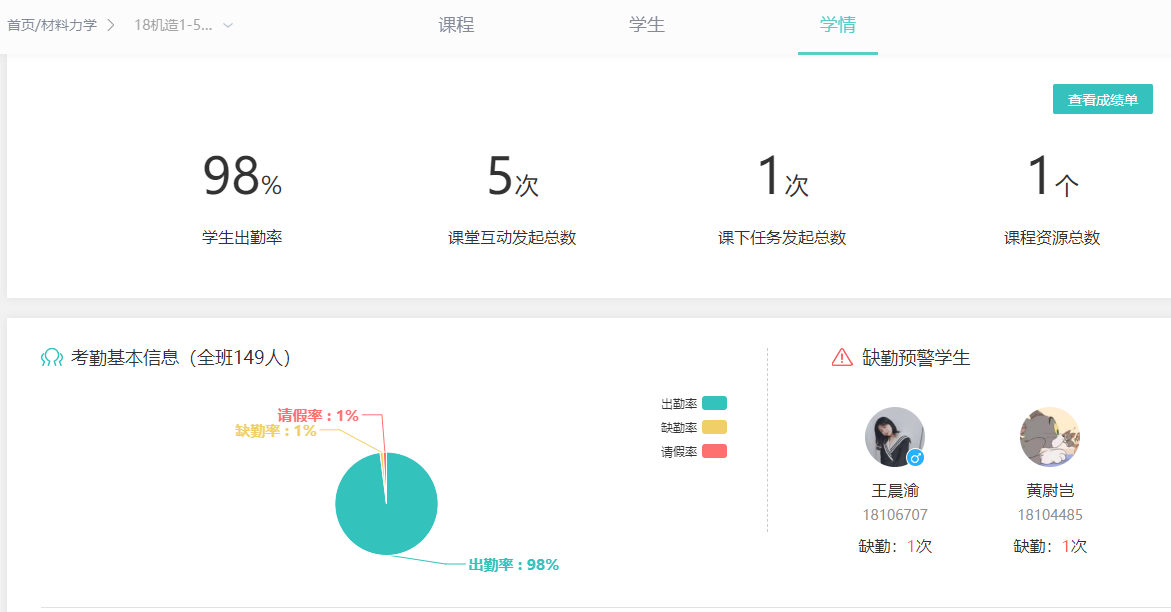
Task: Toggle the red 请假率 legend swatch
Action: [714, 451]
